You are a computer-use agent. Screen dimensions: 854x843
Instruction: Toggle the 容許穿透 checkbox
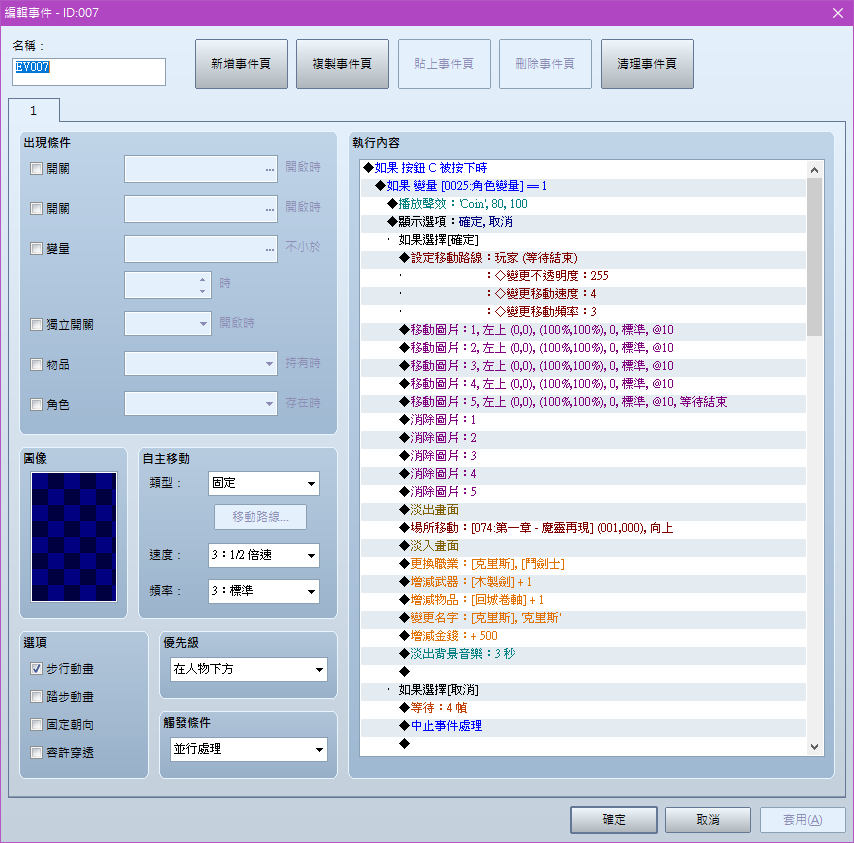[36, 753]
